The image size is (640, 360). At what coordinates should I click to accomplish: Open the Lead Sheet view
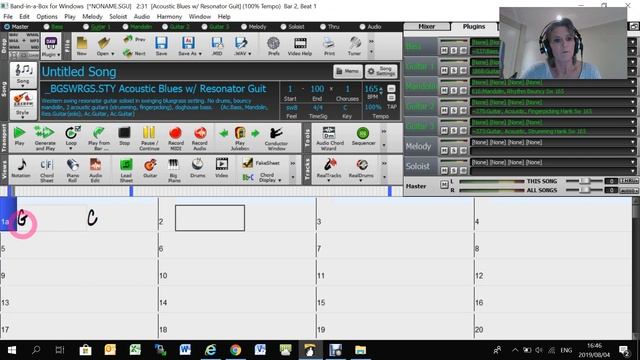click(x=126, y=170)
